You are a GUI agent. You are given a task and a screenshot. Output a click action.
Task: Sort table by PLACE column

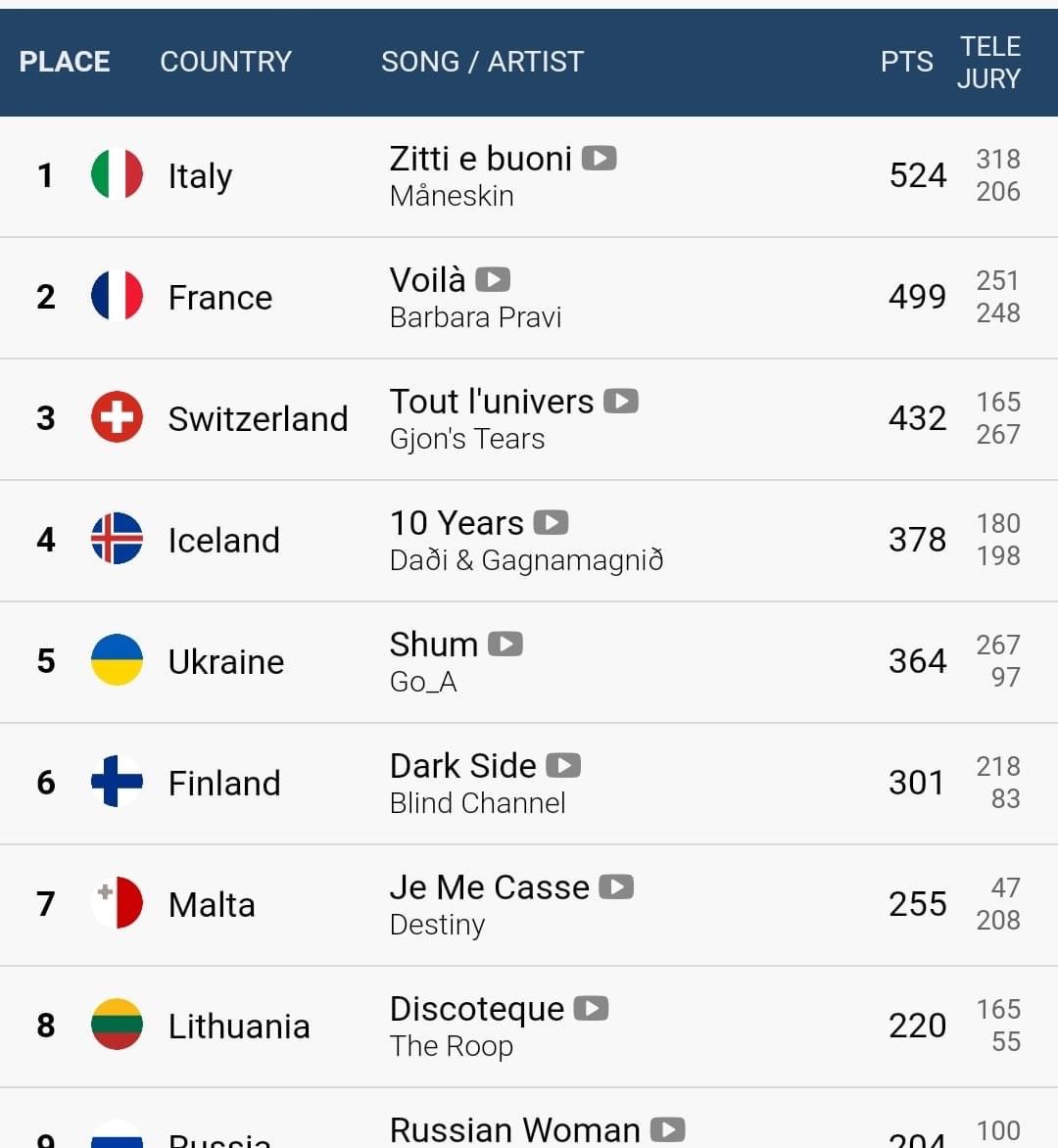click(x=65, y=62)
